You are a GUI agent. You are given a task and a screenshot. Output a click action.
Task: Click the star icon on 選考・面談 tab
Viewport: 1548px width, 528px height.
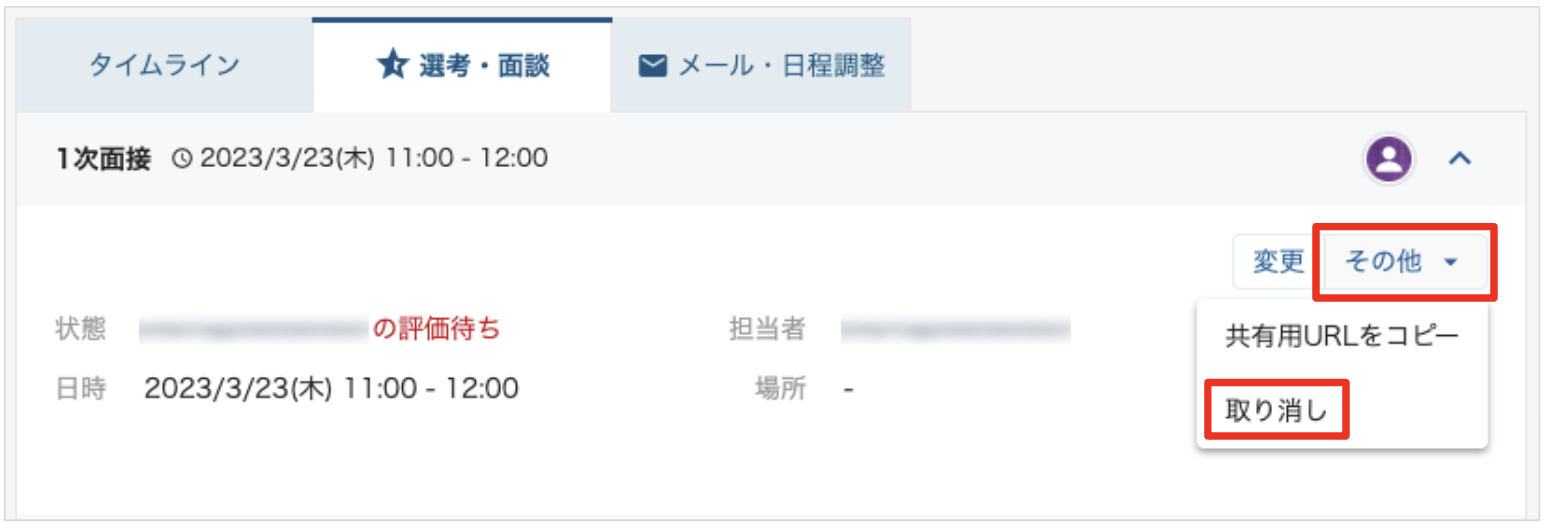click(x=390, y=66)
